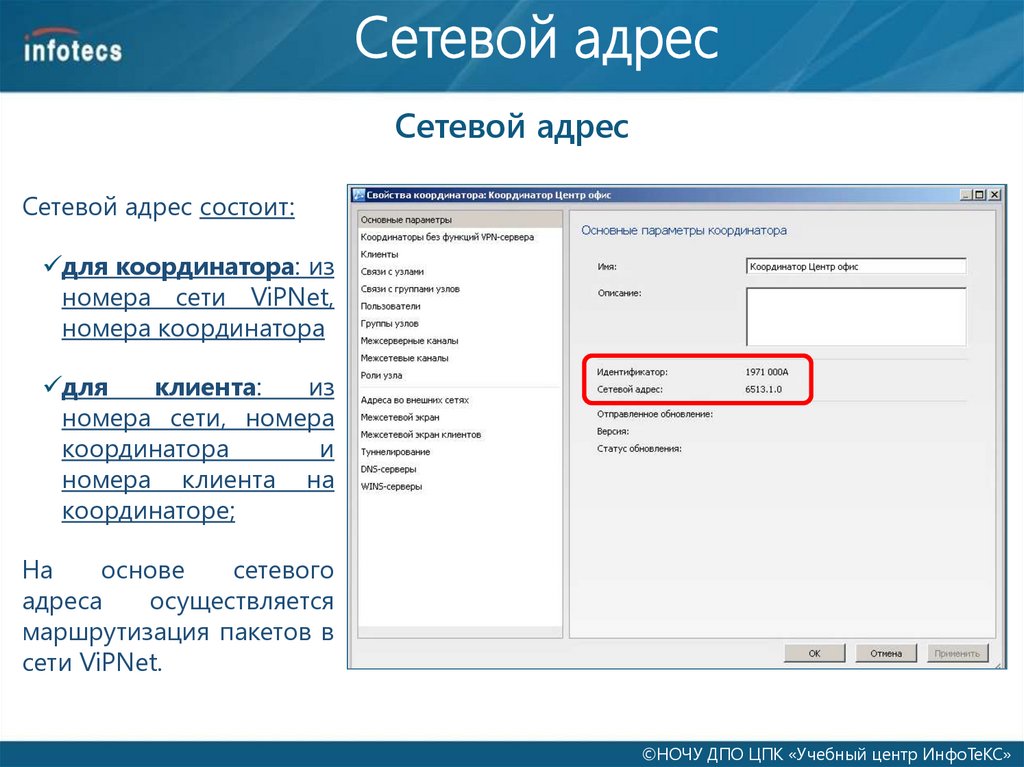1024x767 pixels.
Task: Click the "Отправленное обновление:" label
Action: pyautogui.click(x=655, y=414)
